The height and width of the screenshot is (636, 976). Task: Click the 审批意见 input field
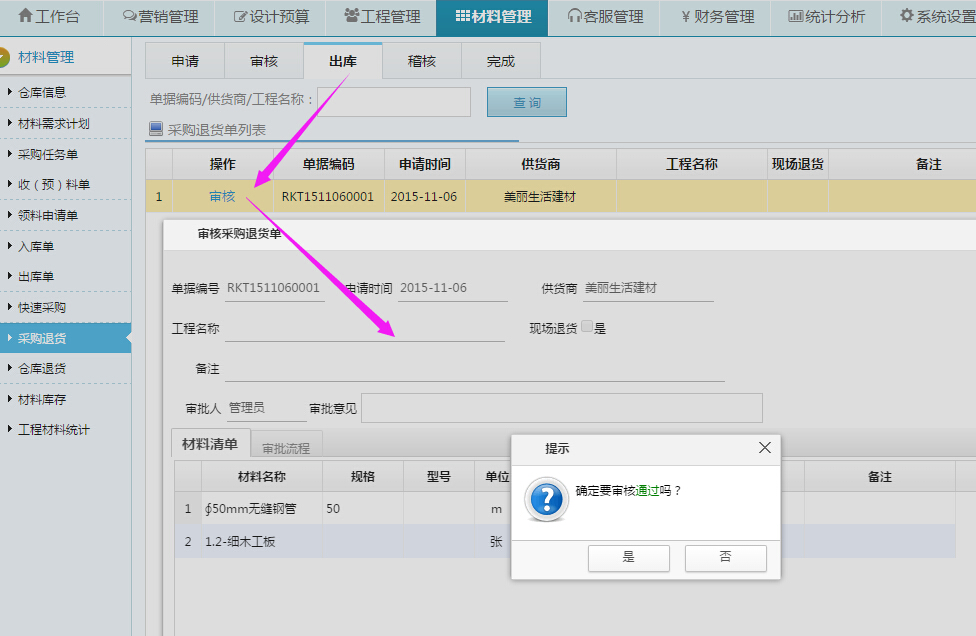(x=561, y=408)
